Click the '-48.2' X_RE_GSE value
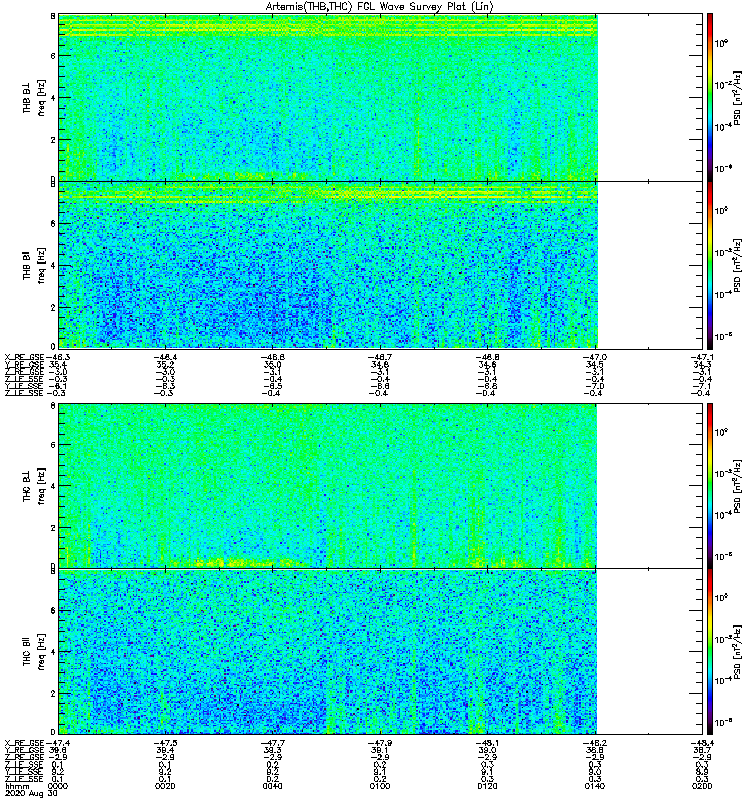The image size is (750, 800). [x=594, y=743]
